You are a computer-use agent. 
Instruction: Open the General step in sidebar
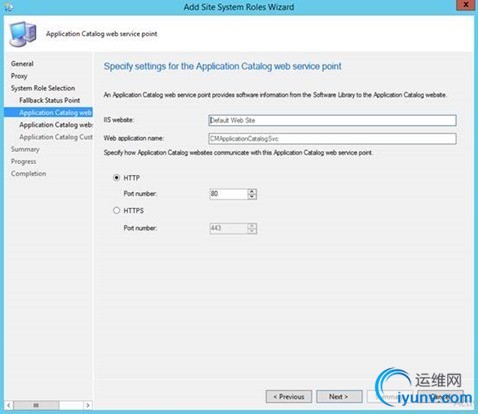pyautogui.click(x=22, y=64)
